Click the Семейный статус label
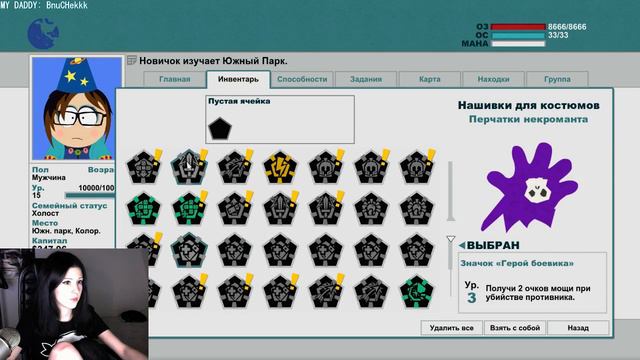The height and width of the screenshot is (360, 640). point(69,206)
